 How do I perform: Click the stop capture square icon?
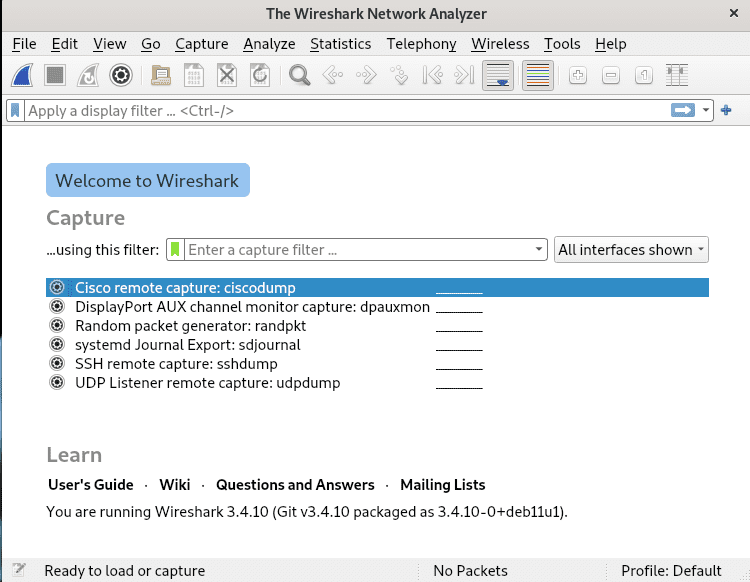55,76
